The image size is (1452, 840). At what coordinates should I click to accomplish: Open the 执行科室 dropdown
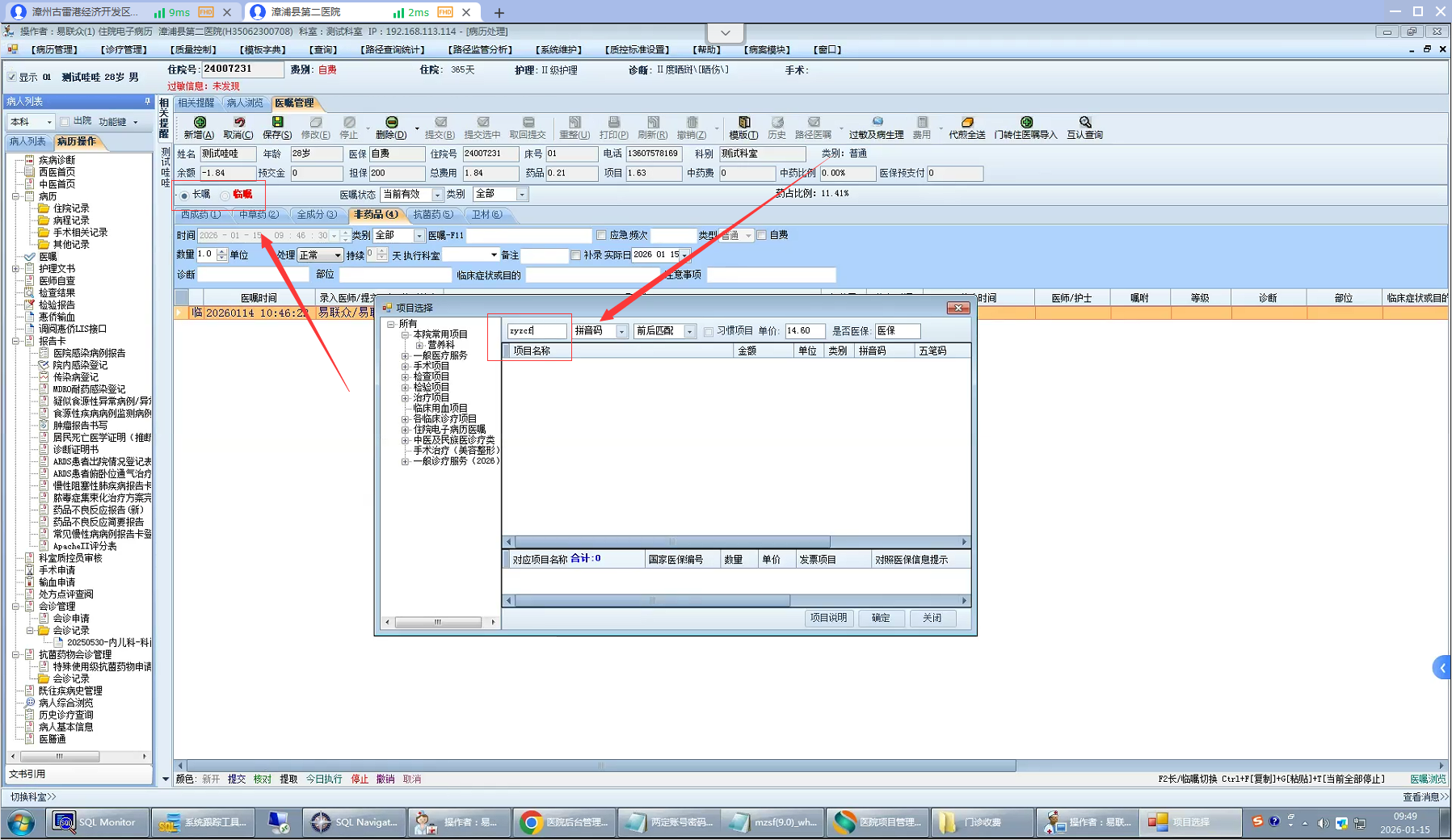494,255
